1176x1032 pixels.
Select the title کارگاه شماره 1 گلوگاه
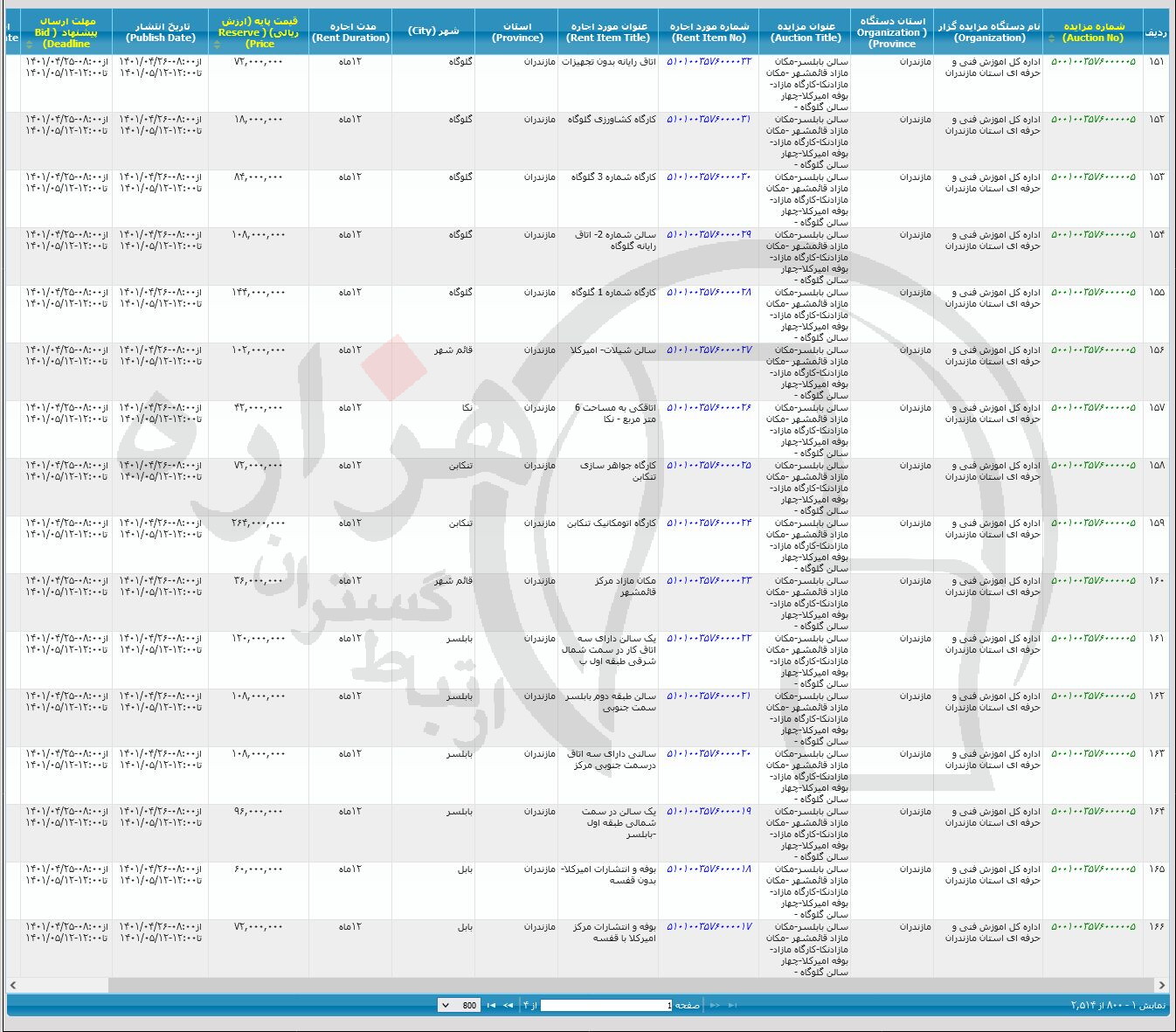pos(613,293)
